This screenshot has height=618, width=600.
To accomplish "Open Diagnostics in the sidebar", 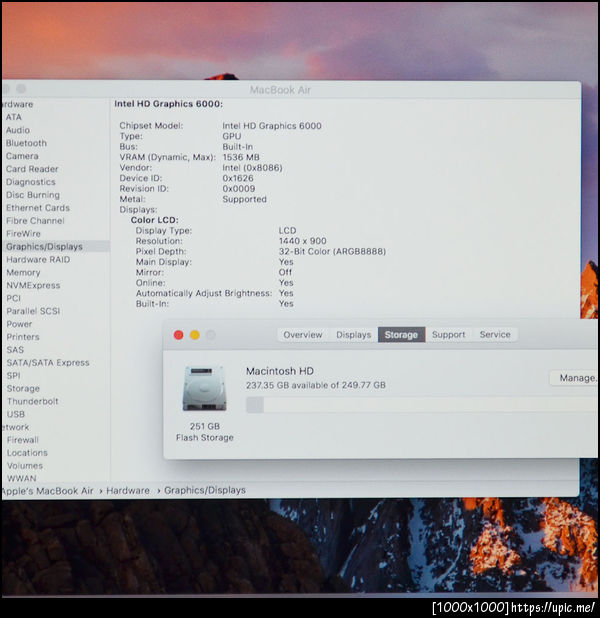I will [30, 182].
